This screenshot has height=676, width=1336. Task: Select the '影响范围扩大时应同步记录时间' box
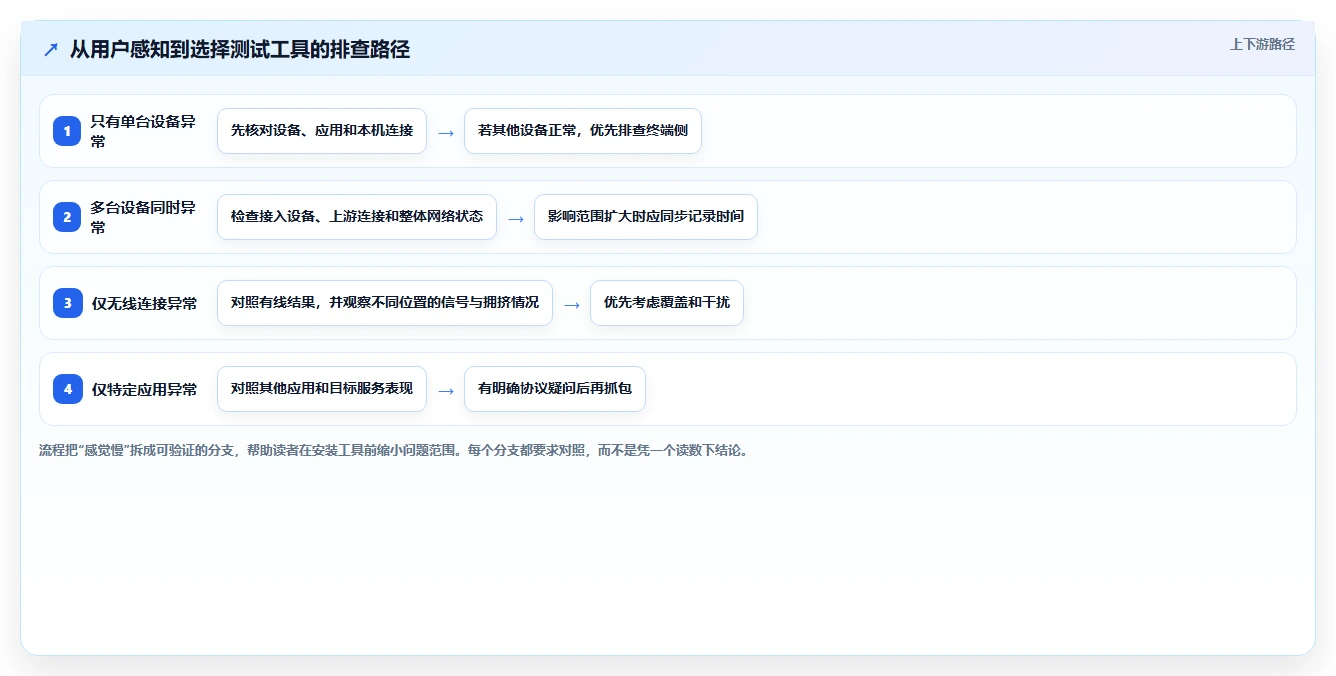pyautogui.click(x=646, y=217)
